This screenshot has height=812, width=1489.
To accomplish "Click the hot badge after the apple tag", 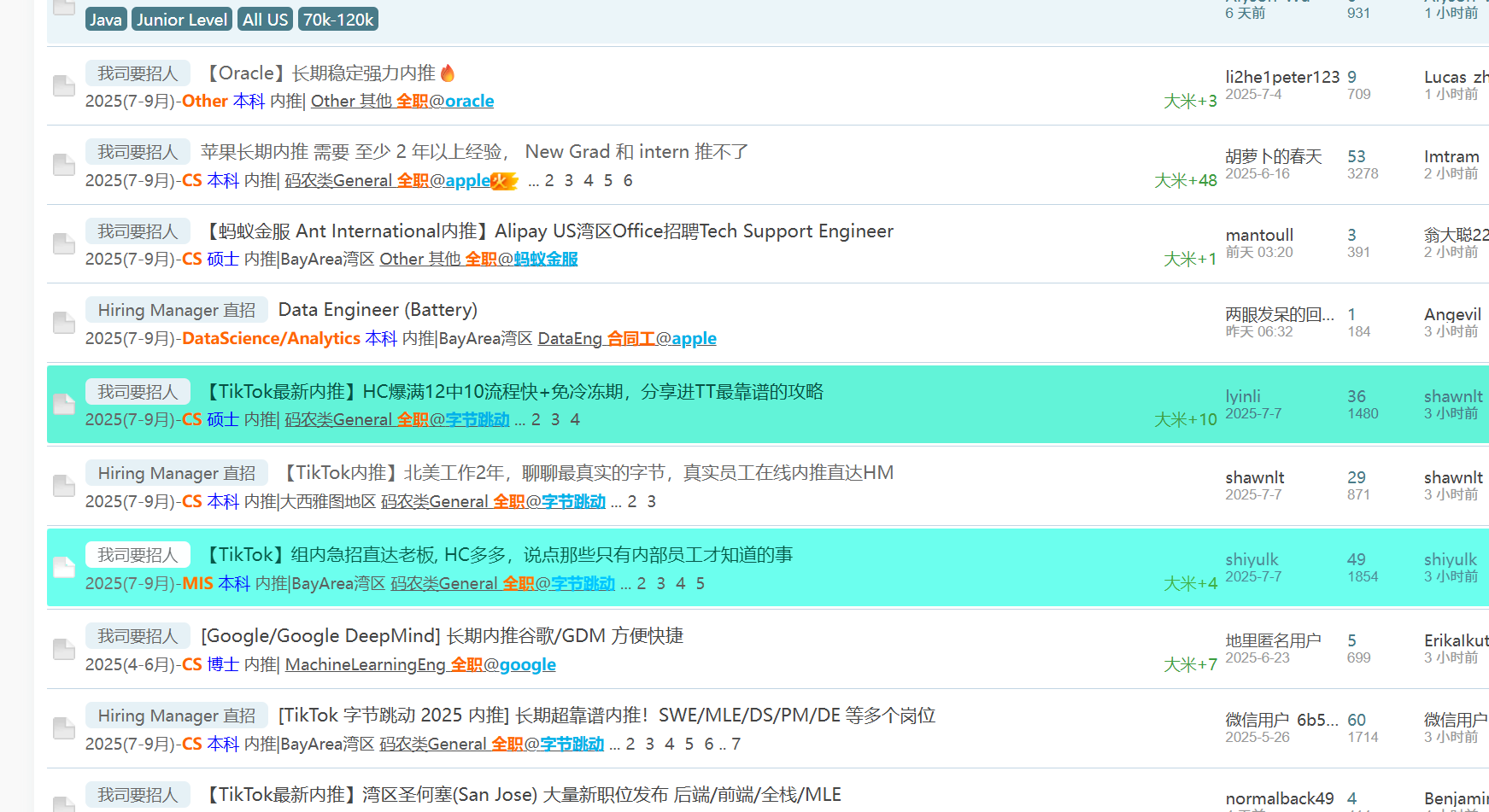I will coord(505,181).
